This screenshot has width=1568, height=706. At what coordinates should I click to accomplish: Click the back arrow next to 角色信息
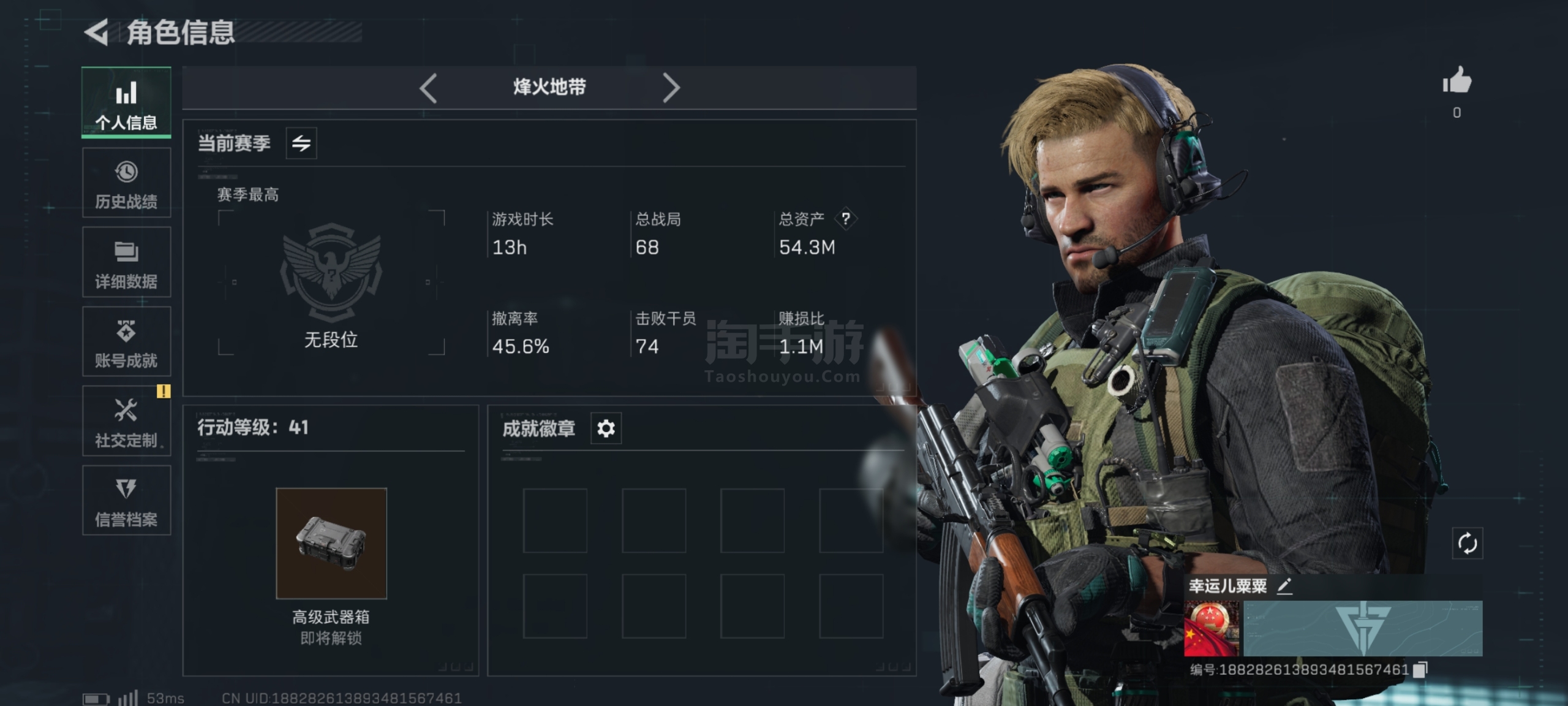(96, 32)
